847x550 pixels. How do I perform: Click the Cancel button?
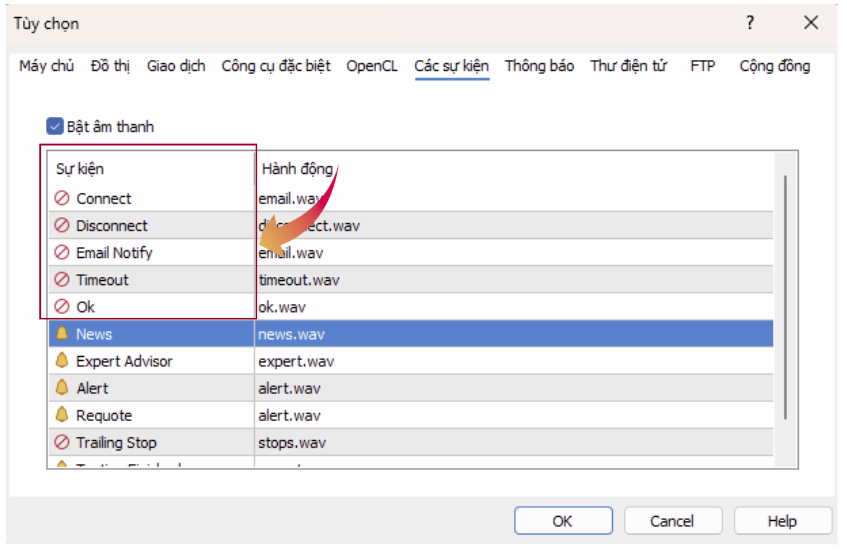(672, 521)
